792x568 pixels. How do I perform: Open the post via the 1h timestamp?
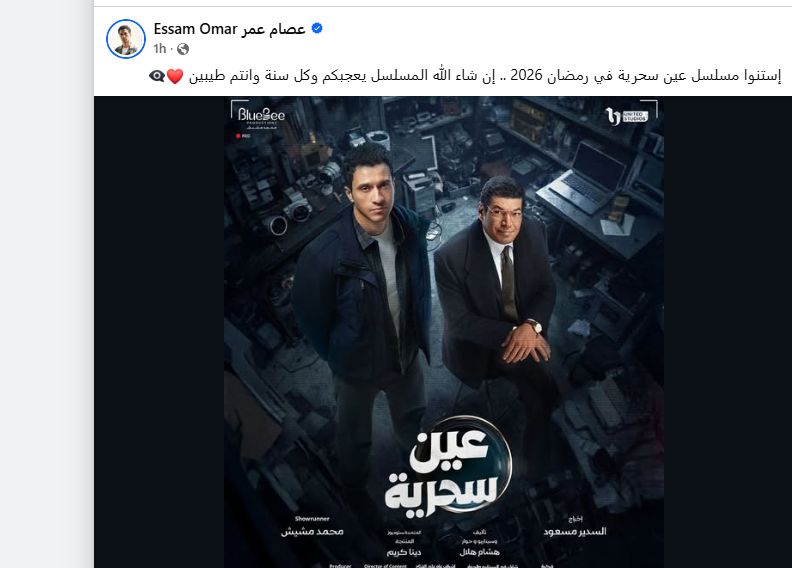pyautogui.click(x=160, y=48)
